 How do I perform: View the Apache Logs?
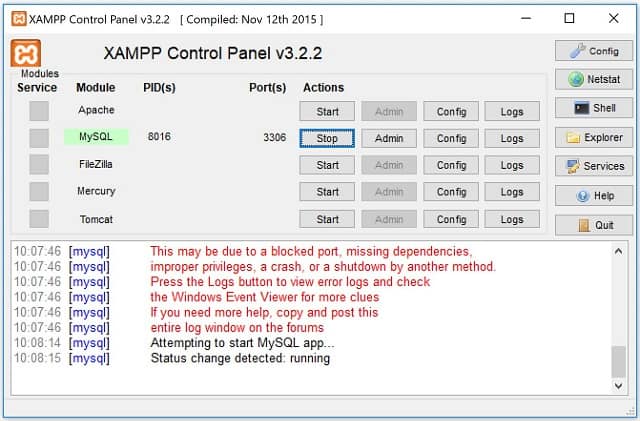pos(512,111)
